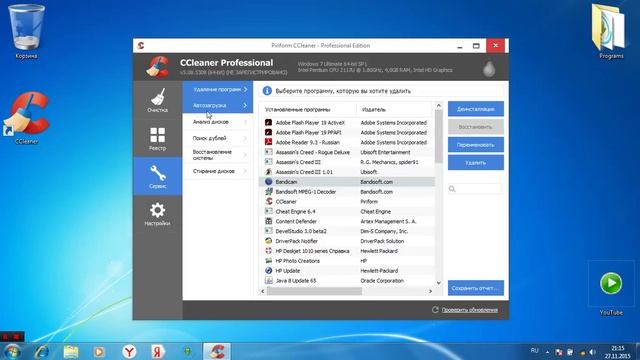
Task: Open the Анализ дисков tab
Action: (218, 122)
